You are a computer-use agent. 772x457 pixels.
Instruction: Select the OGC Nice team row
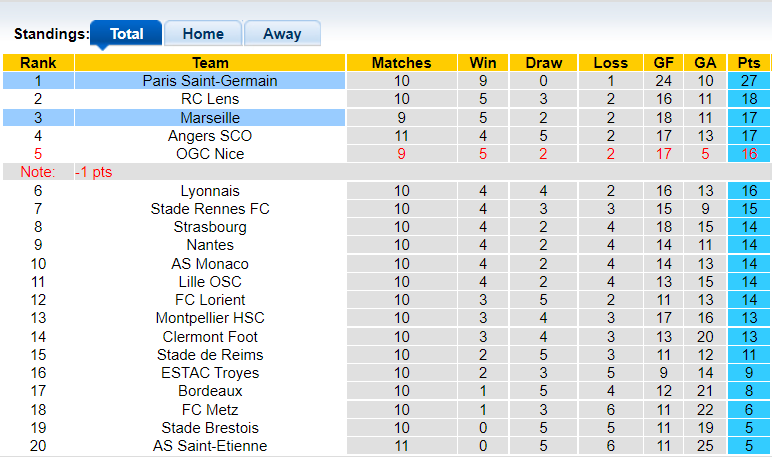tap(210, 154)
